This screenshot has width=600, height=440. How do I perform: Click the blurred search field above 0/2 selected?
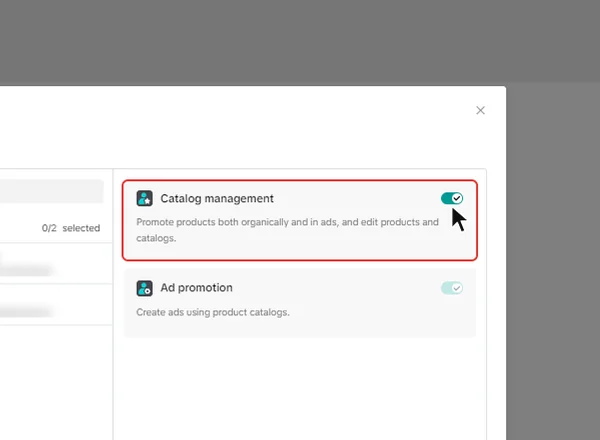(51, 191)
